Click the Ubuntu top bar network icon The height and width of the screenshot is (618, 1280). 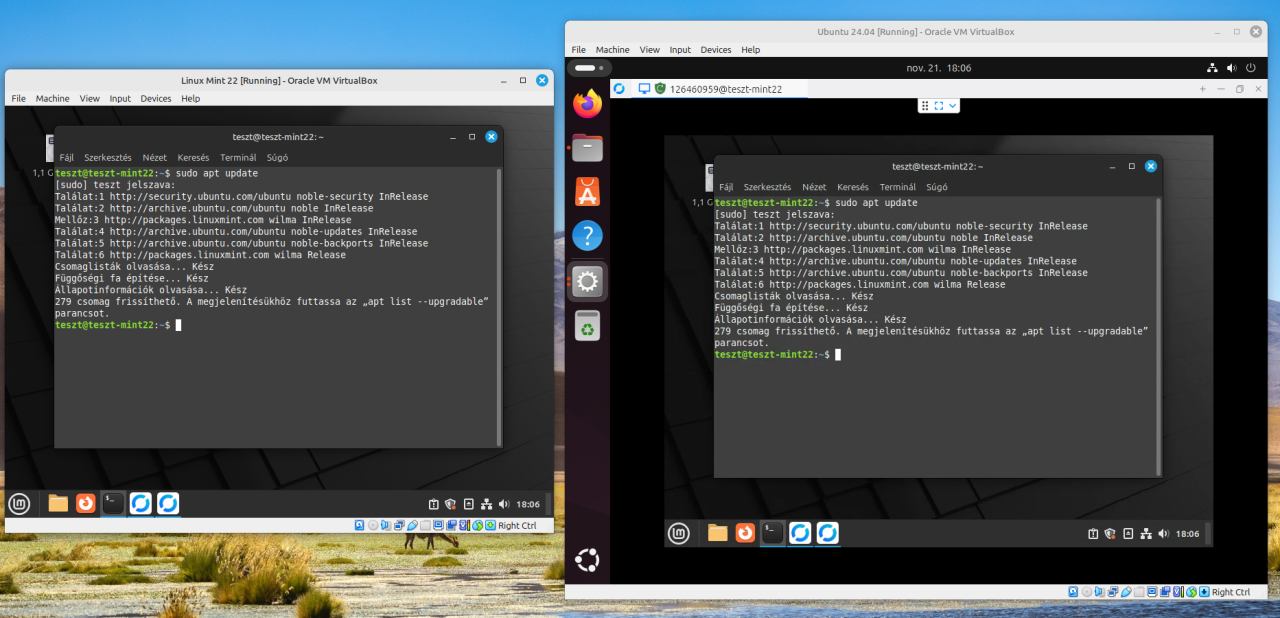[x=1213, y=68]
